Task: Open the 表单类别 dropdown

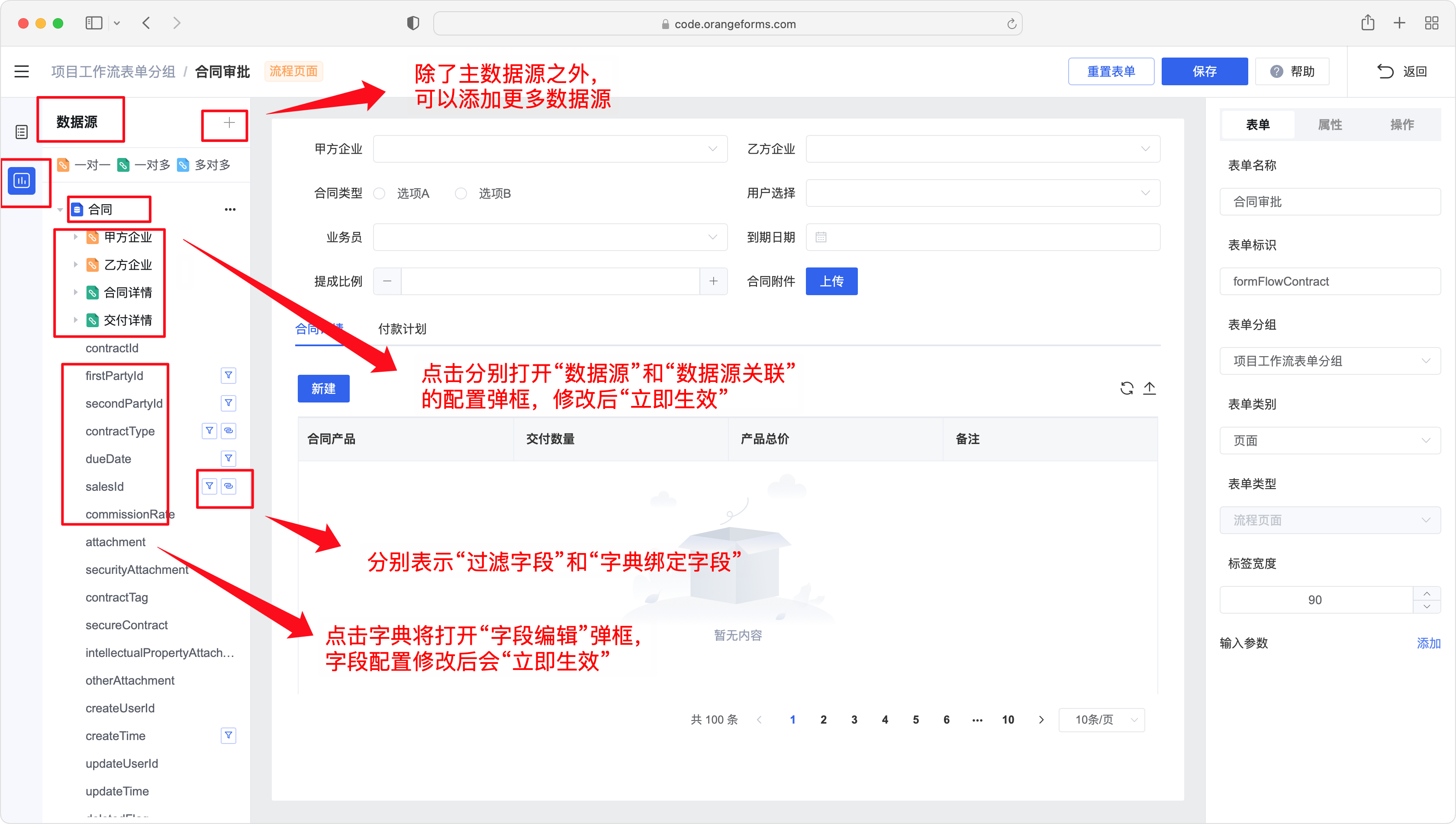Action: pyautogui.click(x=1330, y=440)
